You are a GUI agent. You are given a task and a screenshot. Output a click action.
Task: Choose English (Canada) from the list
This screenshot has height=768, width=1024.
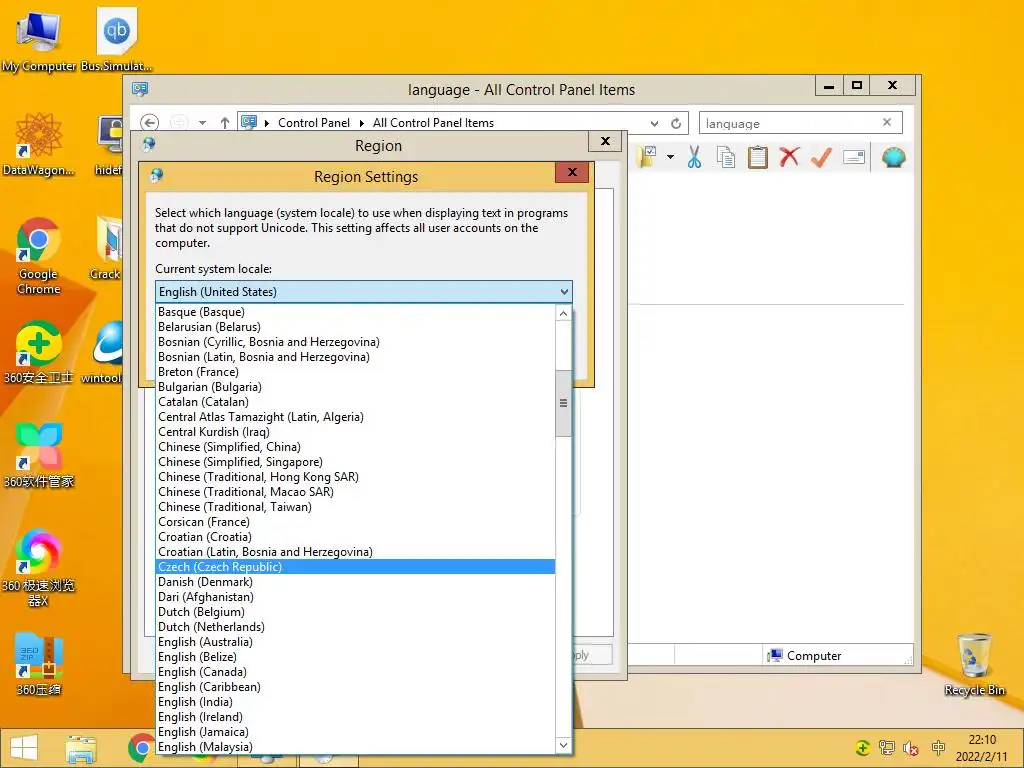[x=355, y=672]
